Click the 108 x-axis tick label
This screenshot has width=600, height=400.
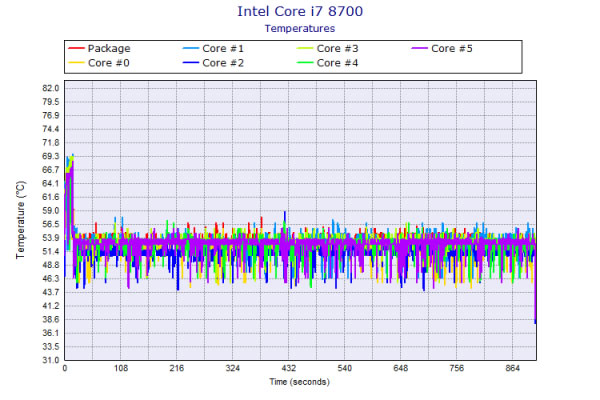(121, 368)
